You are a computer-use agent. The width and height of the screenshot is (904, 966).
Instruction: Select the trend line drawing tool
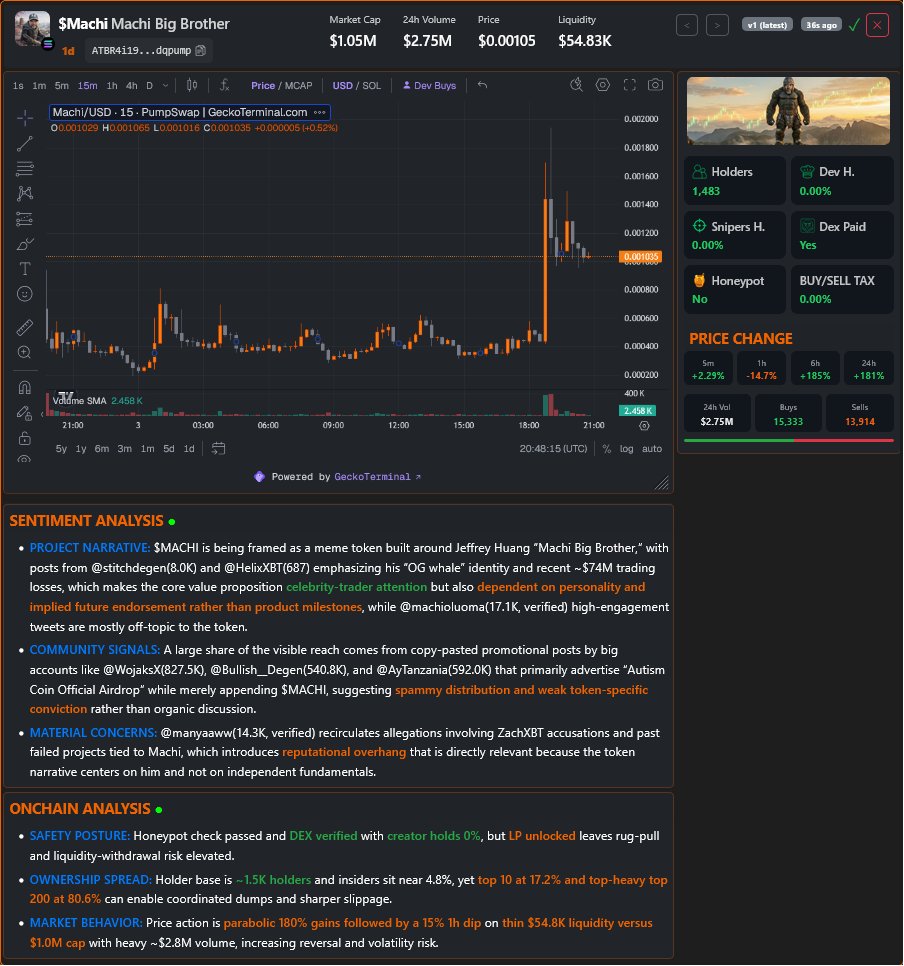tap(25, 144)
